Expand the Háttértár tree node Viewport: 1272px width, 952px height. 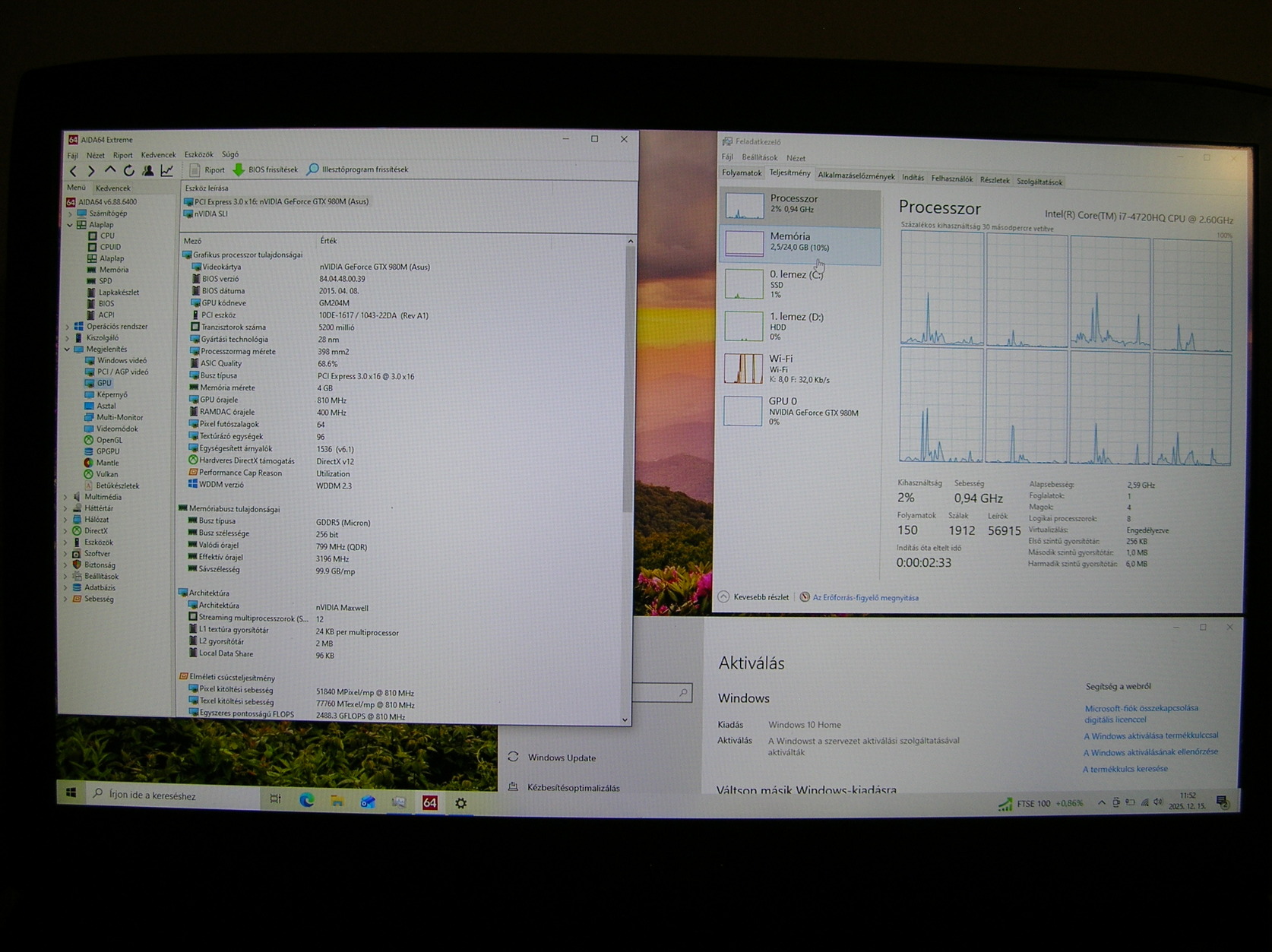tap(66, 509)
